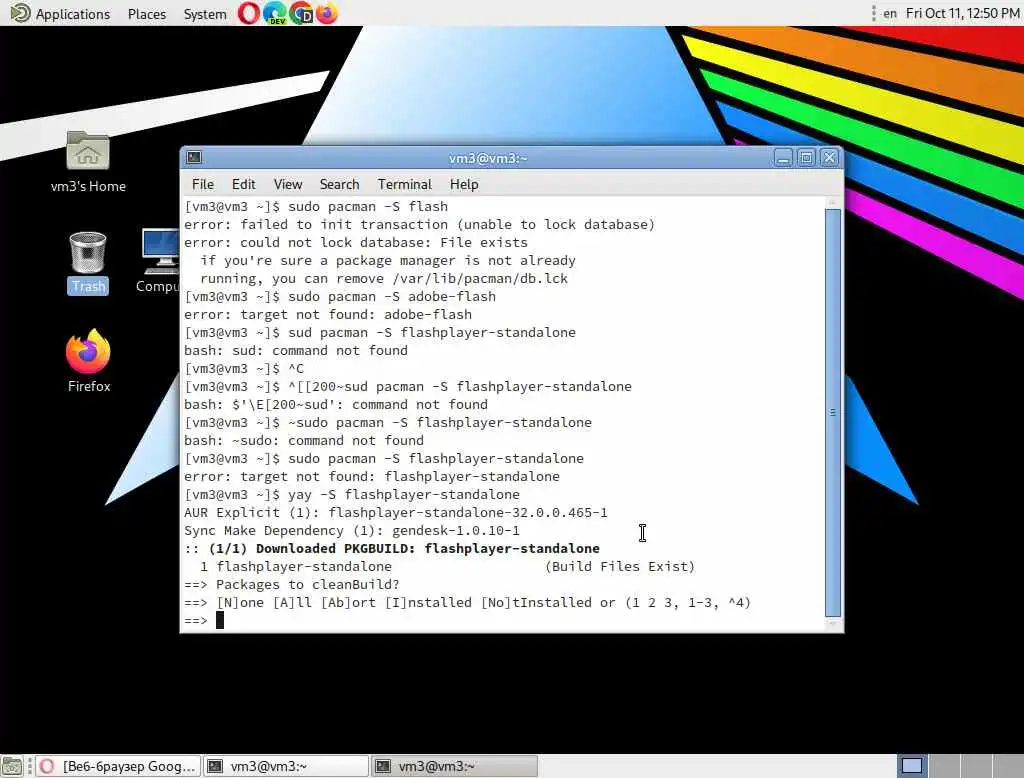Click the en keyboard layout indicator
1024x778 pixels.
[x=889, y=13]
